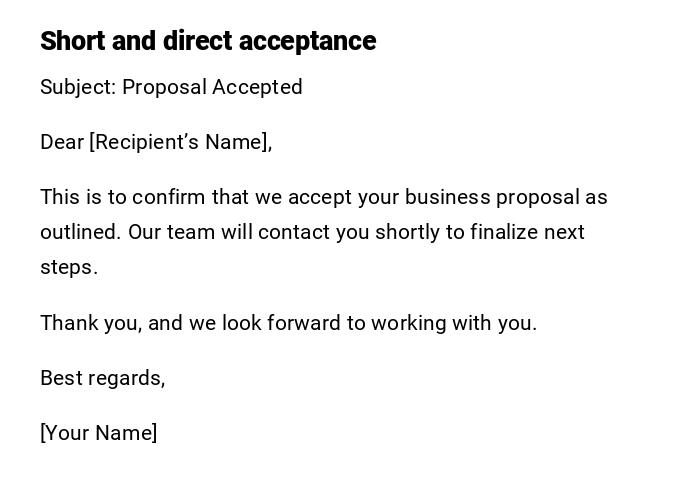Click the '[Recipient's Name]' placeholder
Image resolution: width=700 pixels, height=495 pixels.
pyautogui.click(x=180, y=142)
